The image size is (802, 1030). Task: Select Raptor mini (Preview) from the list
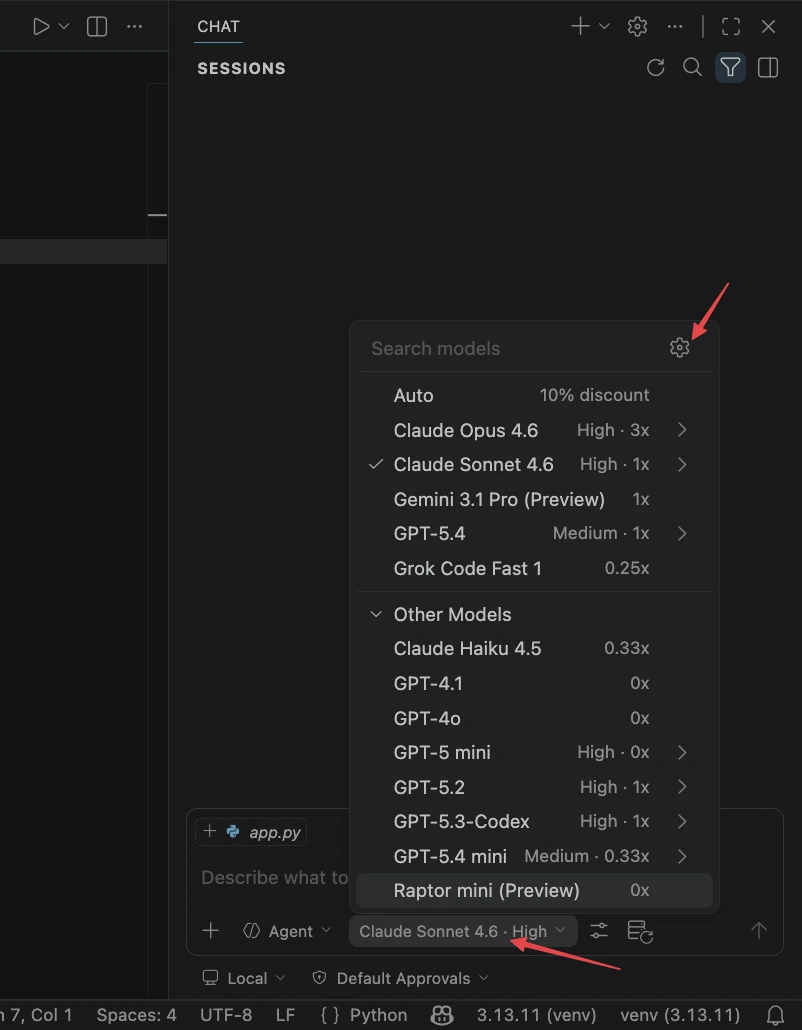point(486,890)
